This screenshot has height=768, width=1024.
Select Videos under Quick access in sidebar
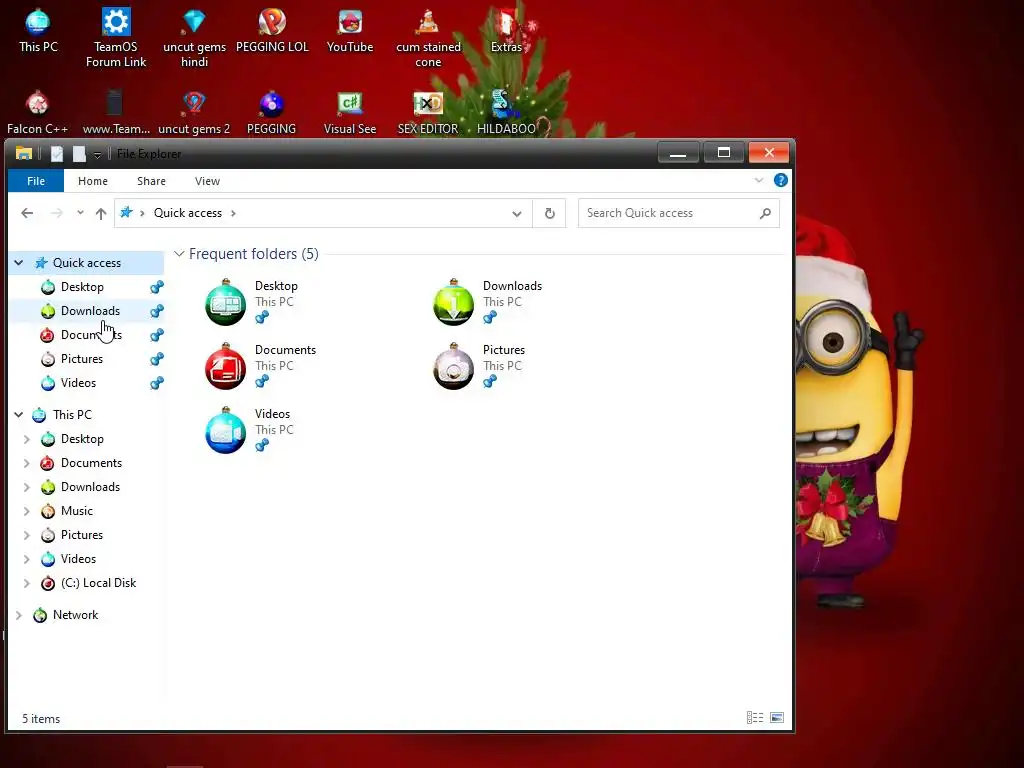click(x=78, y=383)
